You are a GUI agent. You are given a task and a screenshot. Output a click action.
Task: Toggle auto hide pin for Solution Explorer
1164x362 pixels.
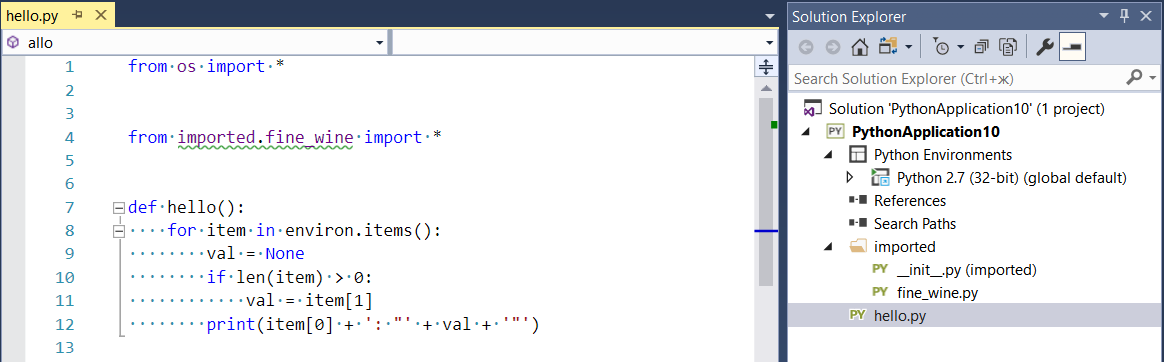1125,16
